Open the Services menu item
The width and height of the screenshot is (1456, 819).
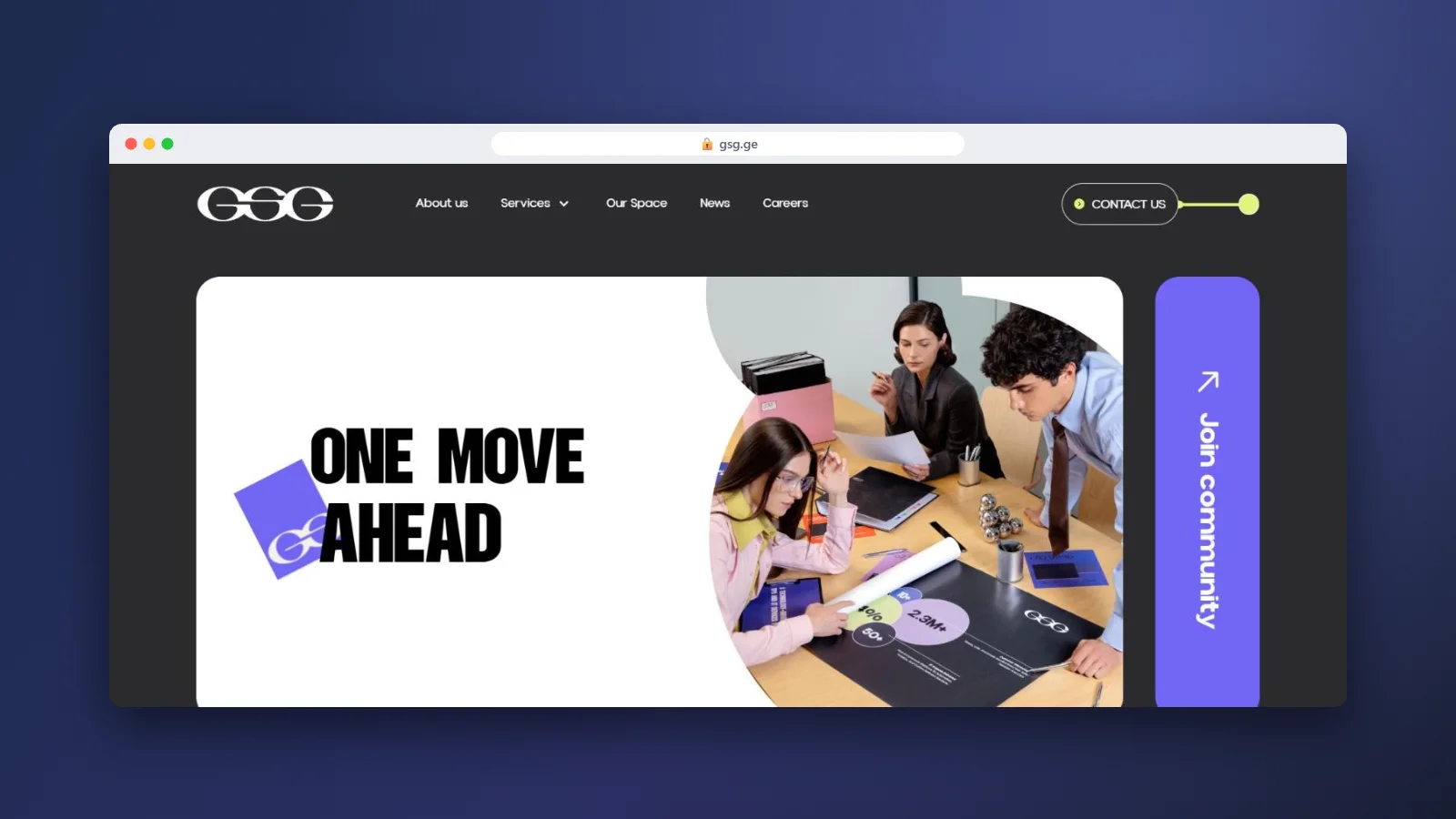[x=525, y=203]
